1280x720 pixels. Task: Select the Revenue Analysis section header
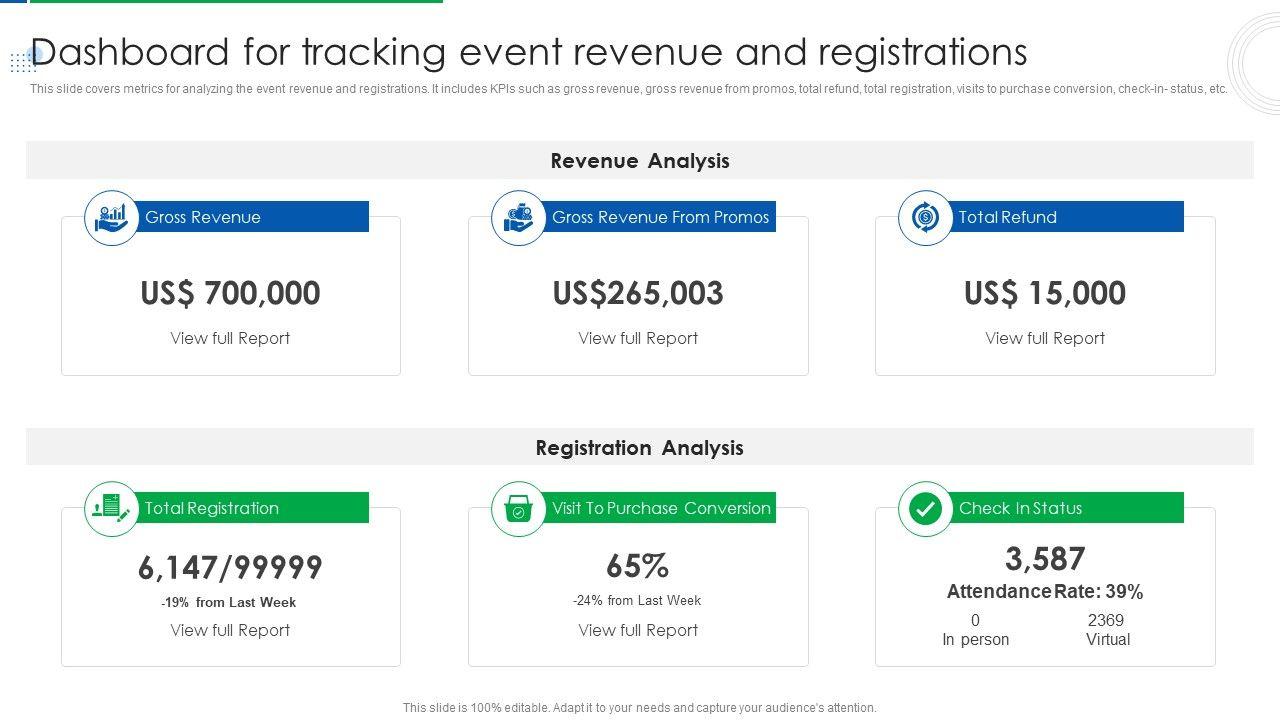tap(639, 161)
